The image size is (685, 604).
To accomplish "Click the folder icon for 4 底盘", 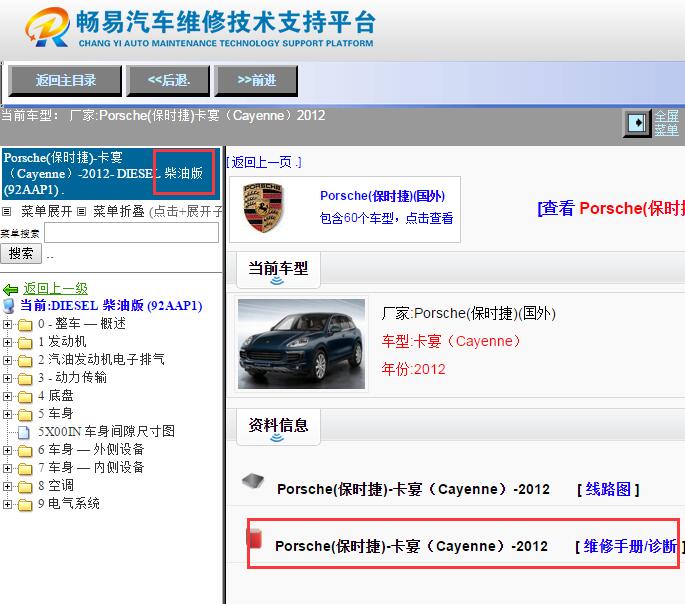I will (x=25, y=397).
